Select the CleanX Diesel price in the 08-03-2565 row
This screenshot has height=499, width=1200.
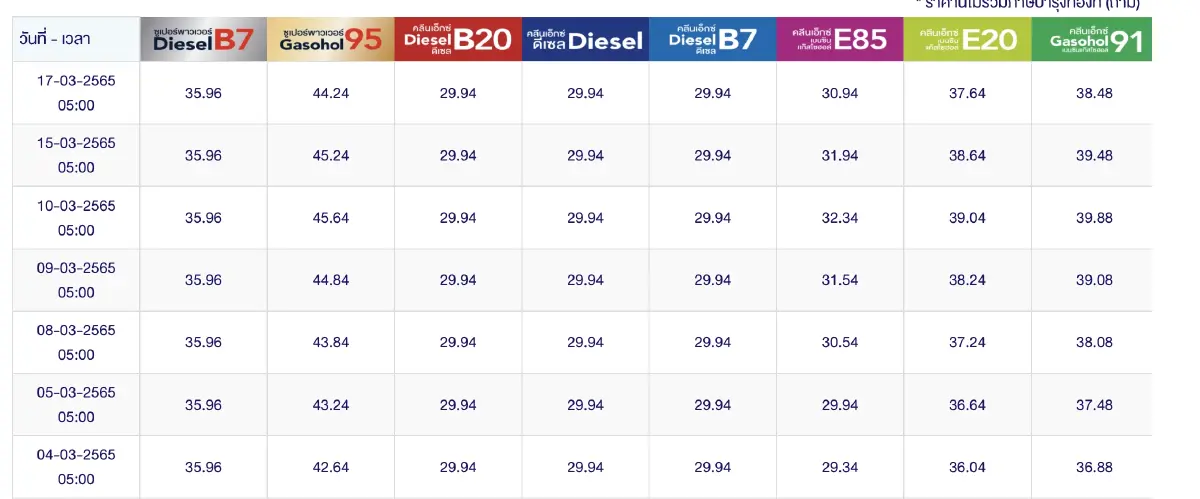tap(585, 342)
